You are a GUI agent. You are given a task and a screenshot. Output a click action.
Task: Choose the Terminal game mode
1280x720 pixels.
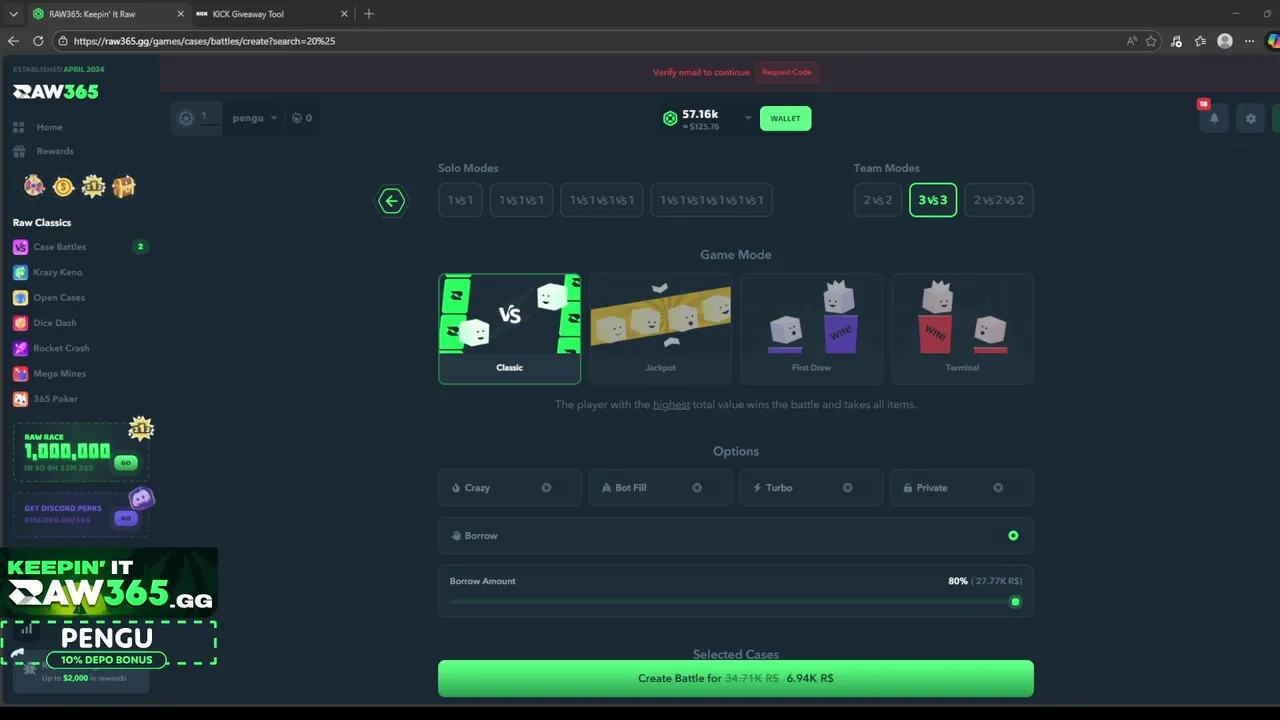click(962, 329)
